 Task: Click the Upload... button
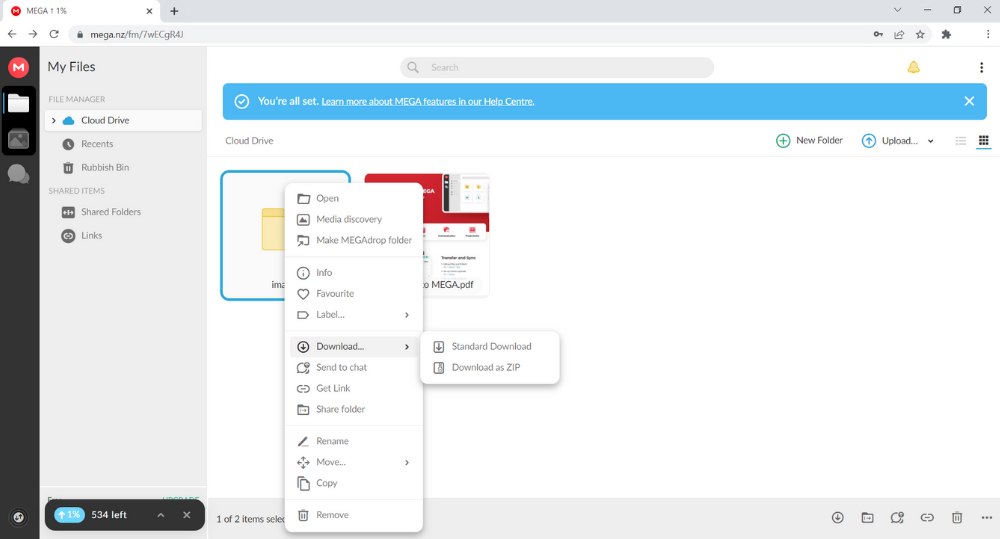(x=890, y=141)
